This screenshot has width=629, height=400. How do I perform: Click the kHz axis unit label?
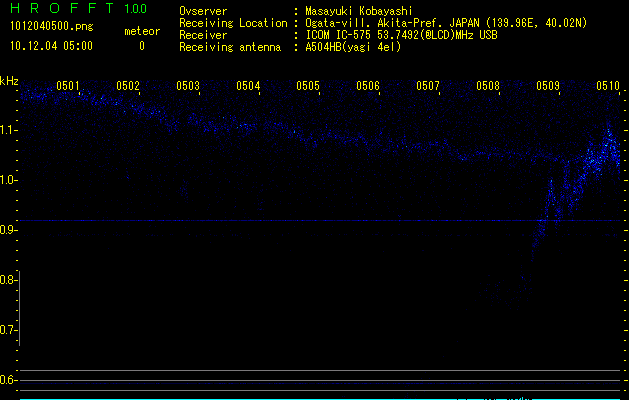click(9, 81)
